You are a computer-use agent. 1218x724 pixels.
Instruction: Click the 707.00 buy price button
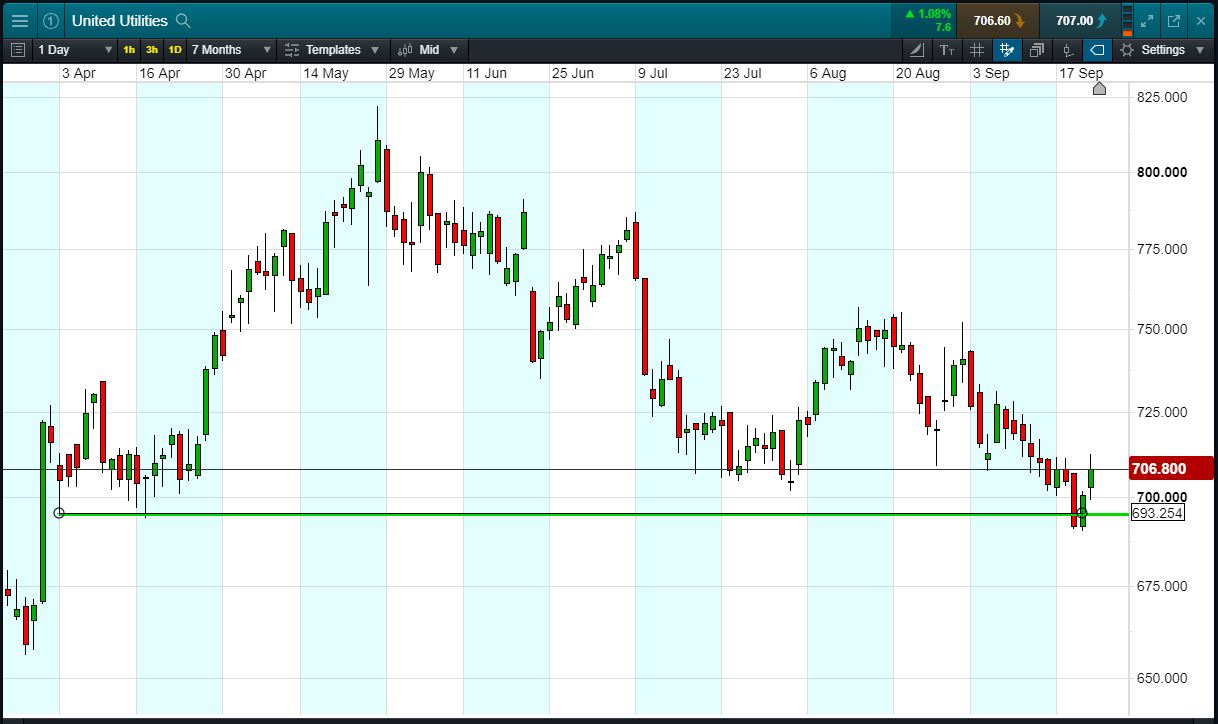[x=1079, y=20]
